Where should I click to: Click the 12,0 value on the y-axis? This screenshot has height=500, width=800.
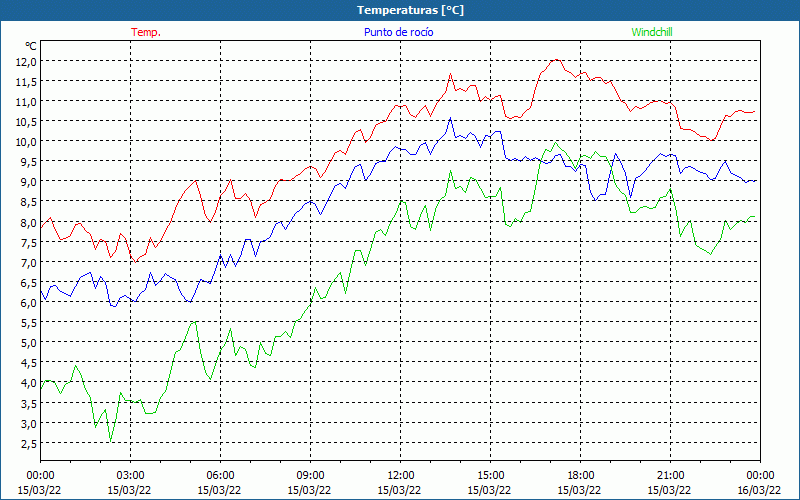pos(27,62)
